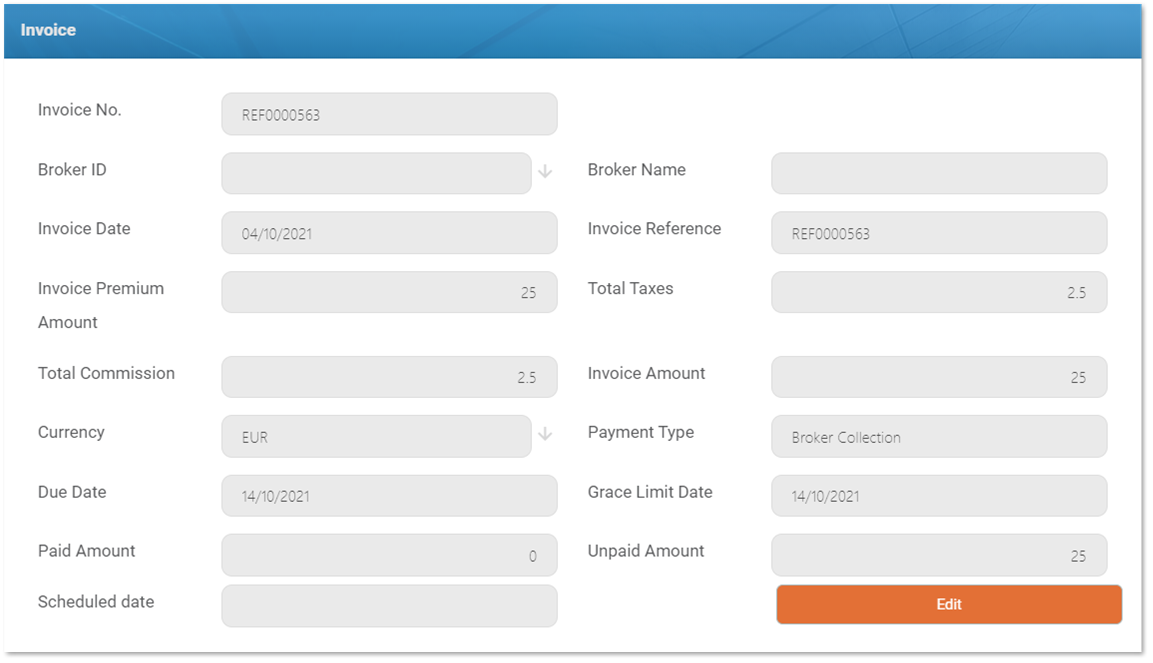Click the Broker Name field
This screenshot has width=1153, height=663.
click(x=938, y=173)
